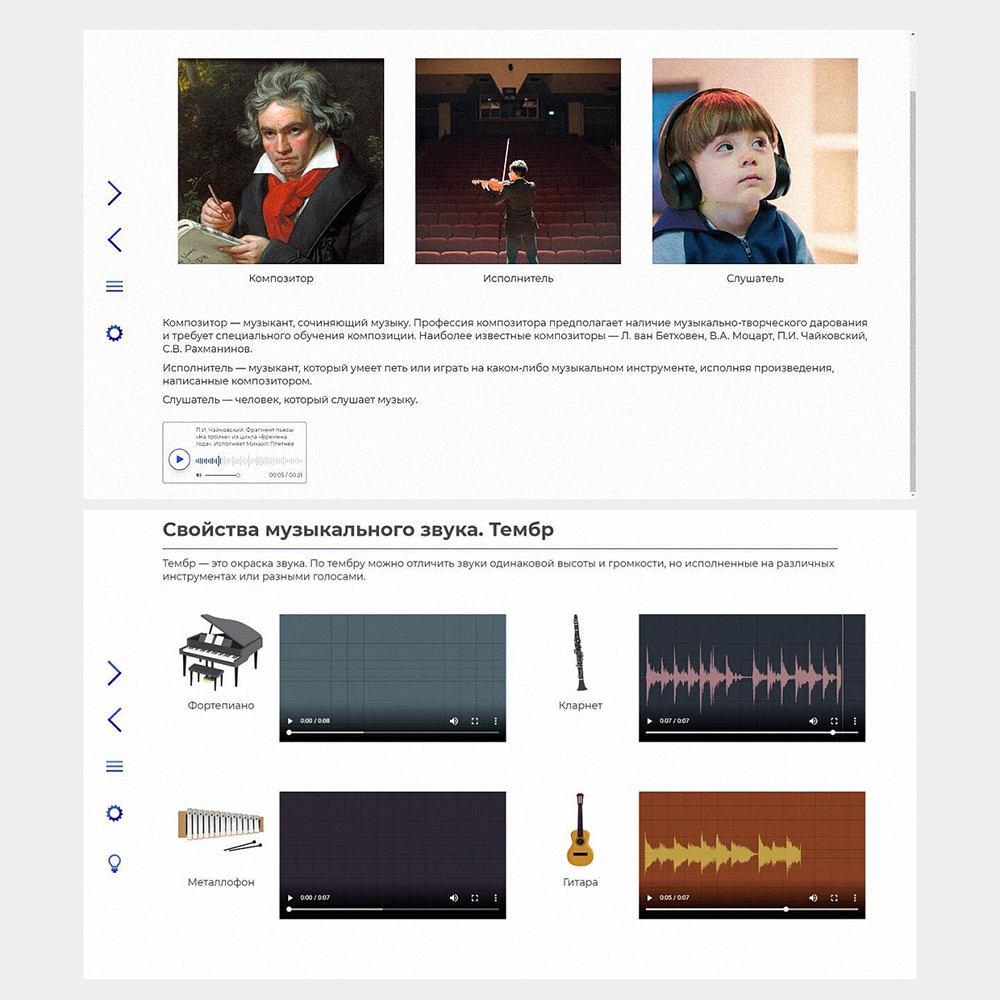The width and height of the screenshot is (1000, 1000).
Task: Click the audio player volume slider
Action: (222, 475)
